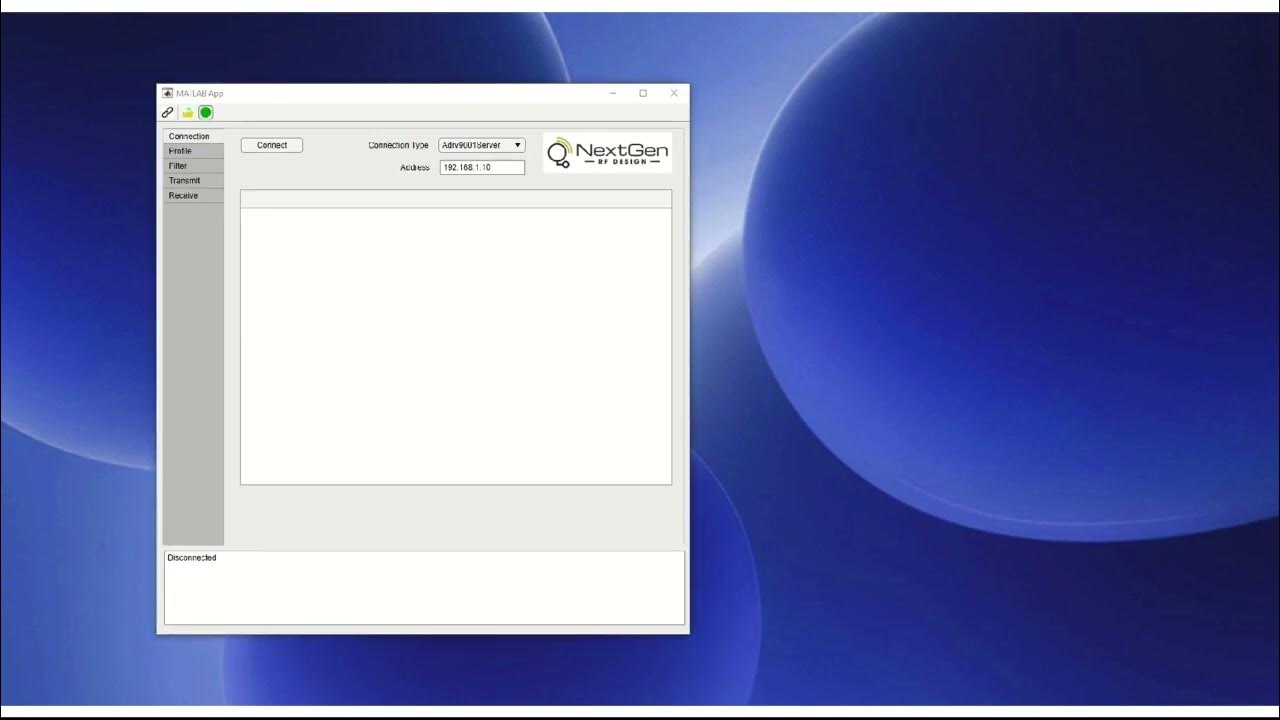Click the Address field showing 192.168.1.10

point(482,167)
